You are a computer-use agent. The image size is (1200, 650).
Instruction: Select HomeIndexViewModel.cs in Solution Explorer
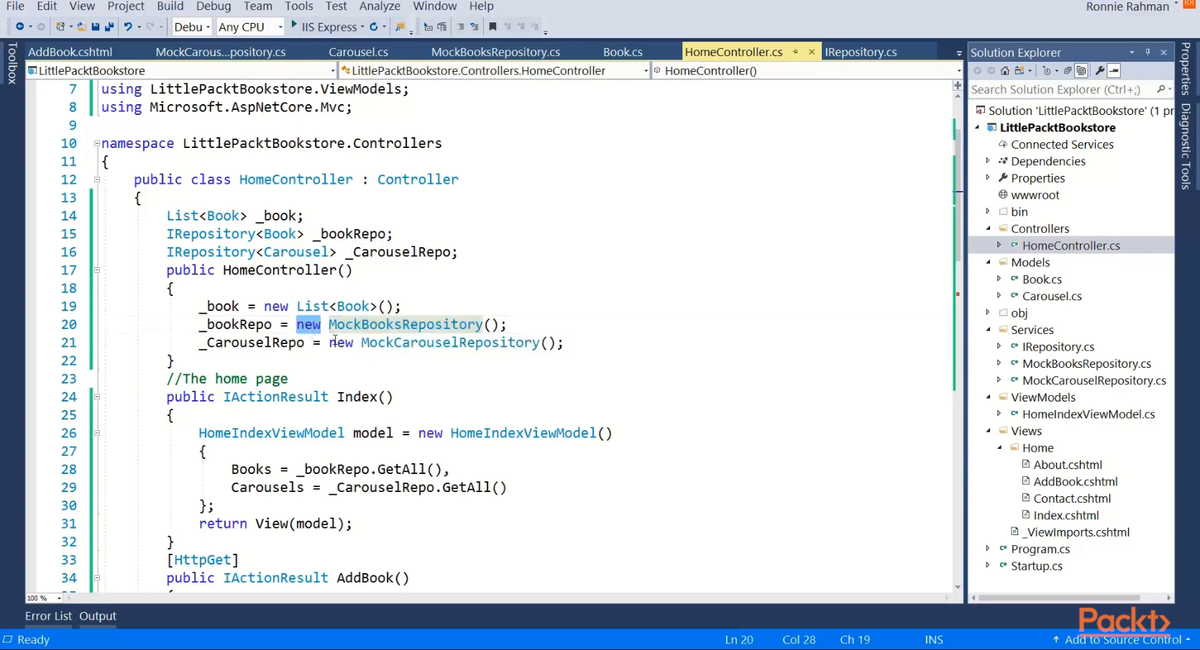pyautogui.click(x=1088, y=414)
